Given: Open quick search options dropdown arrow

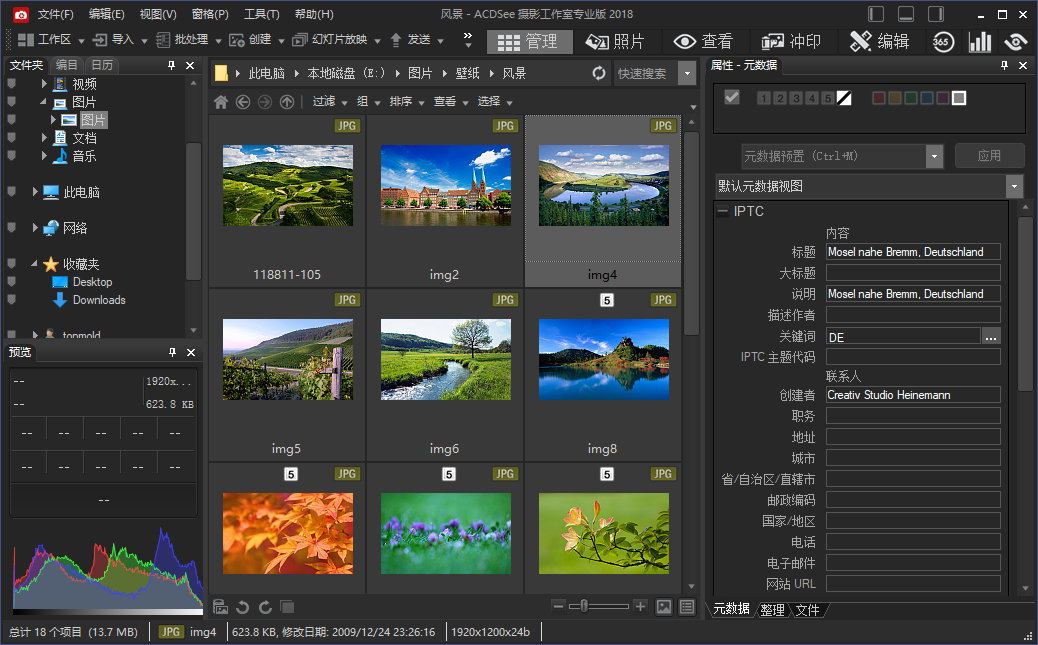Looking at the screenshot, I should click(687, 74).
